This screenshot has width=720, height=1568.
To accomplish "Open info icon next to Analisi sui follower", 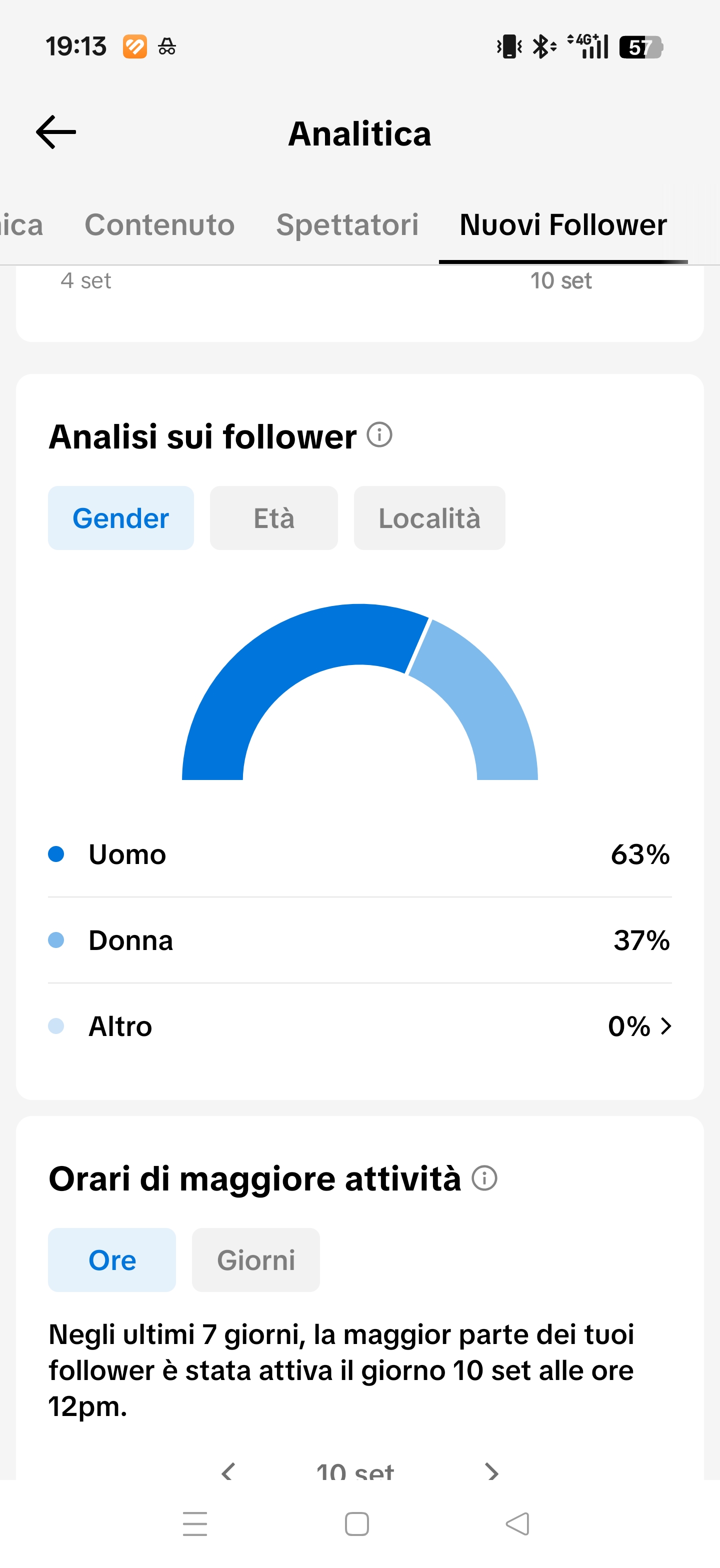I will coord(379,434).
